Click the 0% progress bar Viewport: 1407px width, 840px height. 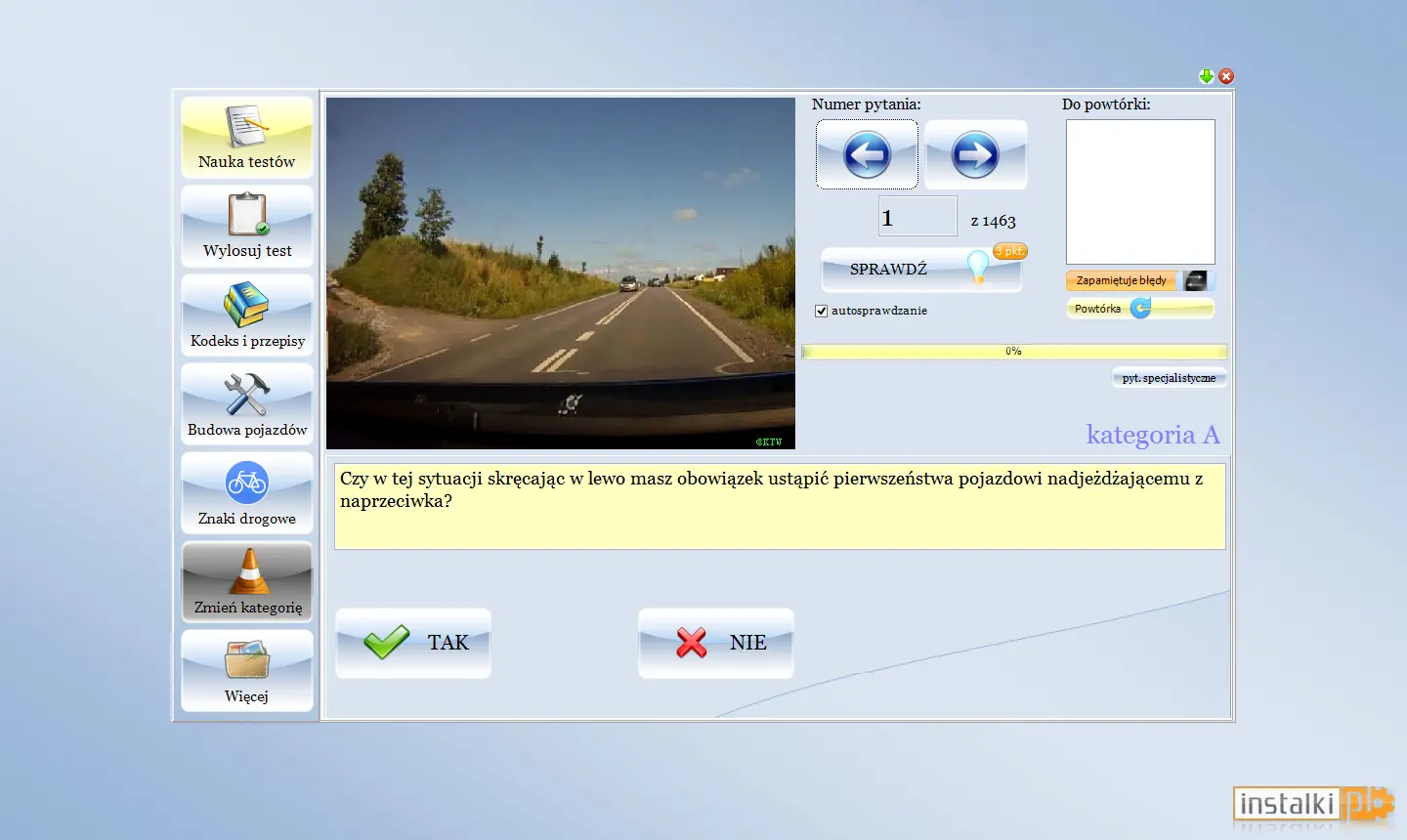click(1014, 352)
